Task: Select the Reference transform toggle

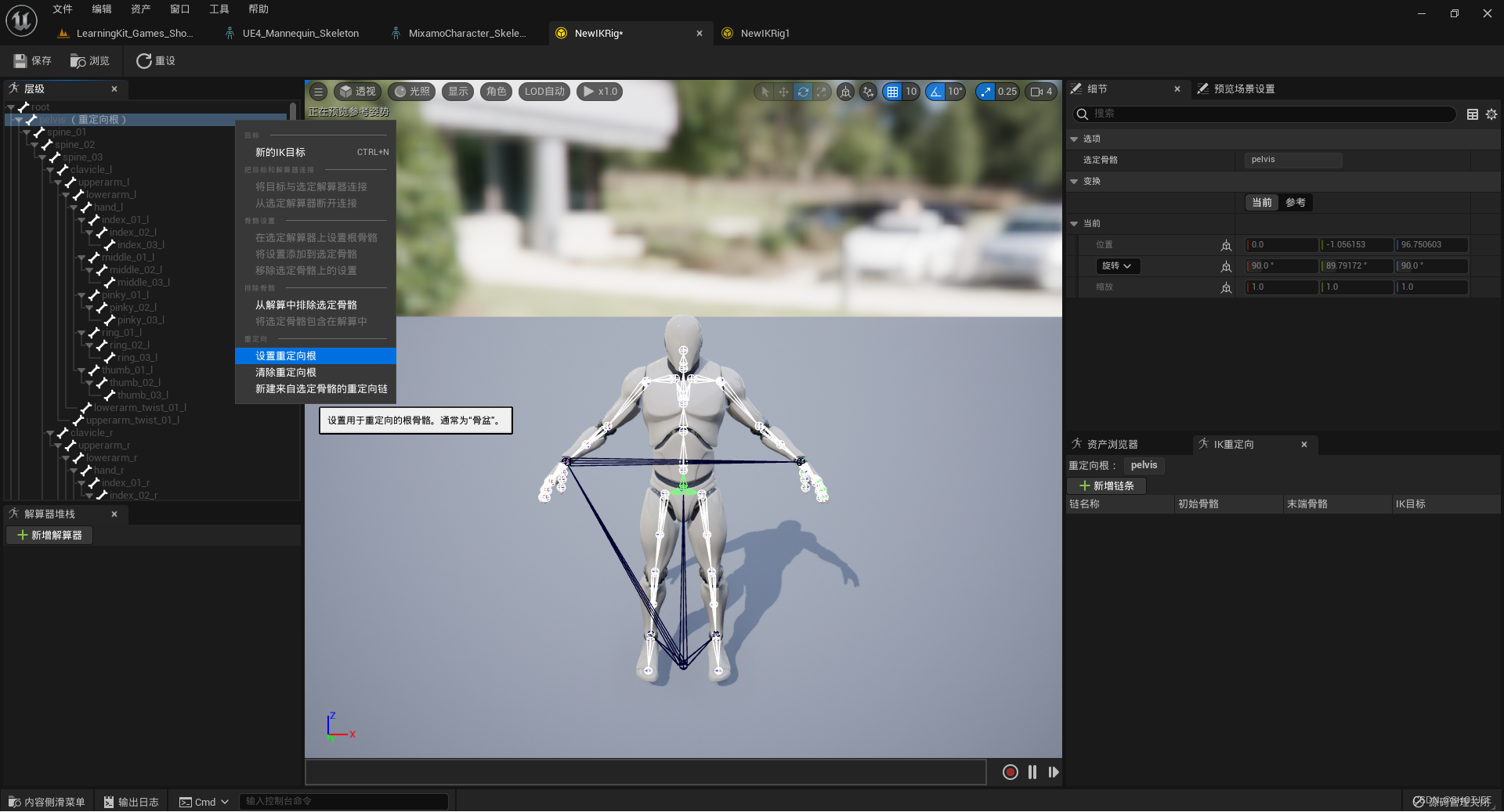Action: pyautogui.click(x=1296, y=202)
